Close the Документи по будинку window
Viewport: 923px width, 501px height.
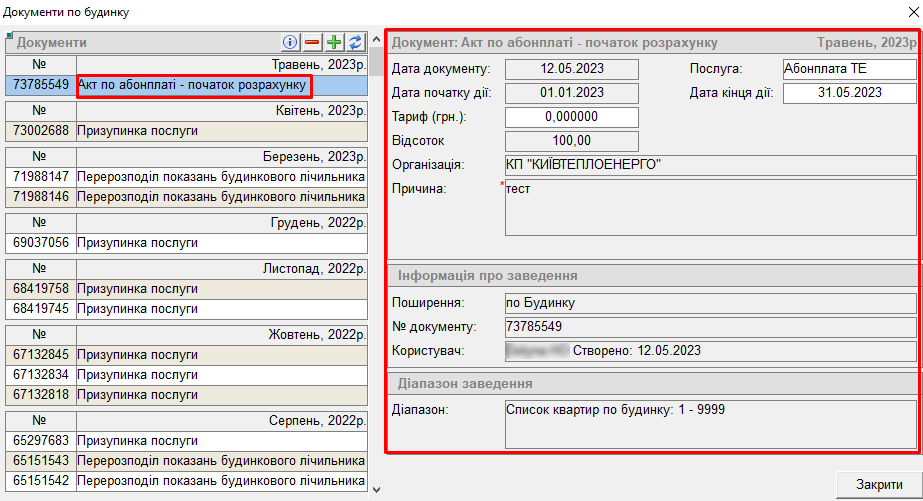coord(912,12)
